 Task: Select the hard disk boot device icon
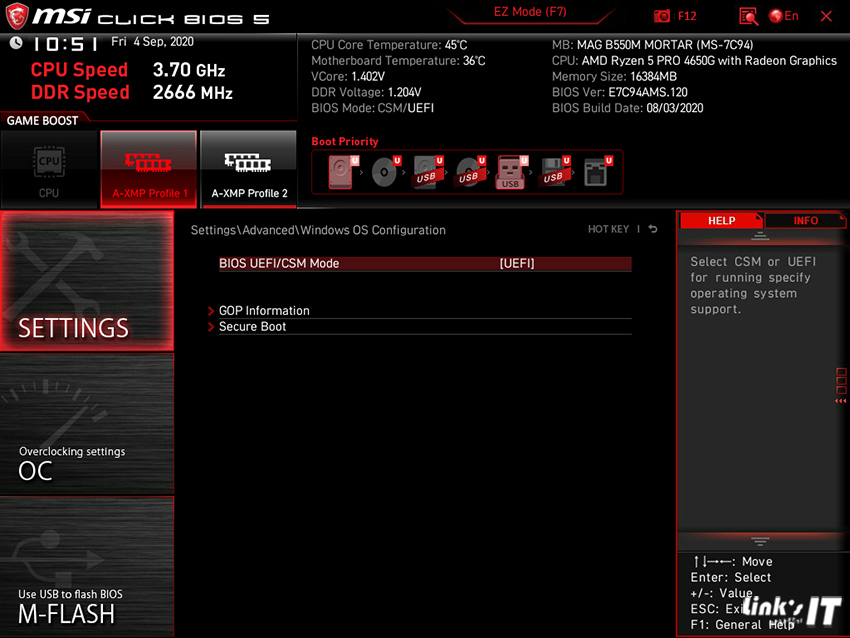tap(341, 172)
